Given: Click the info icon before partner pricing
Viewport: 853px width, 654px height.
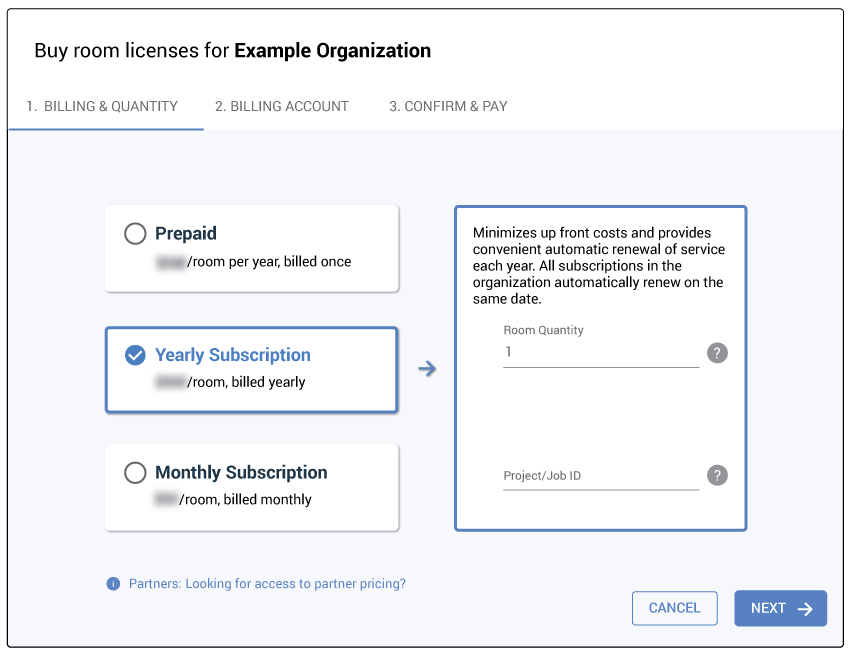Looking at the screenshot, I should [x=113, y=584].
